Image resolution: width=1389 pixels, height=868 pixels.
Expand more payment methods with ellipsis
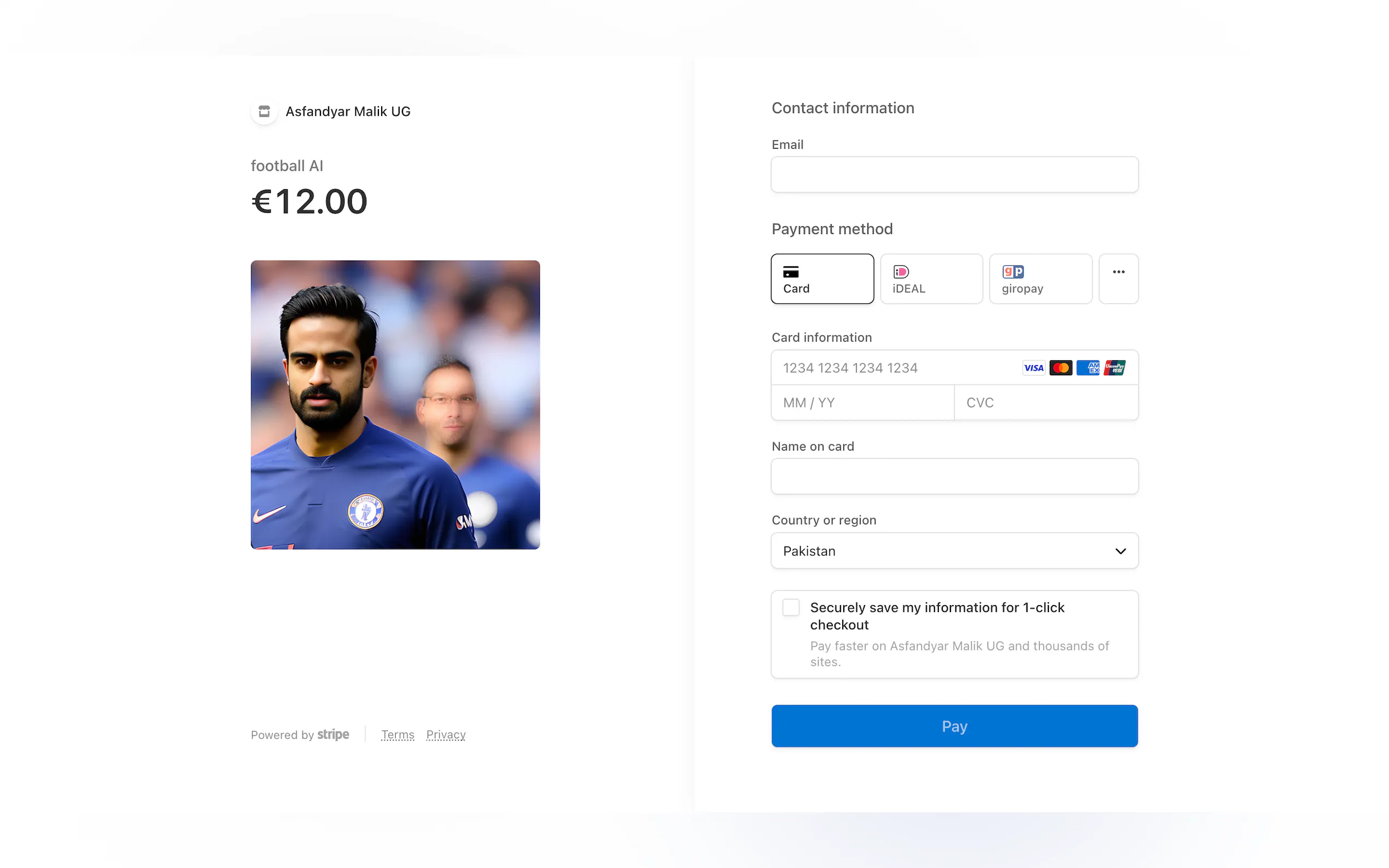click(x=1118, y=278)
